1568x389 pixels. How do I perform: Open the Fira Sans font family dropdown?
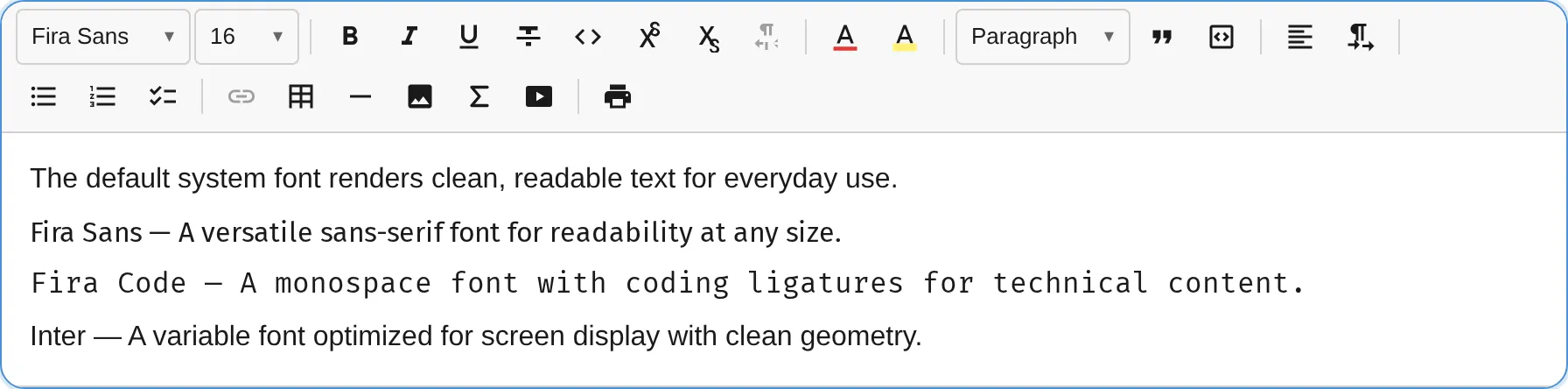(103, 37)
